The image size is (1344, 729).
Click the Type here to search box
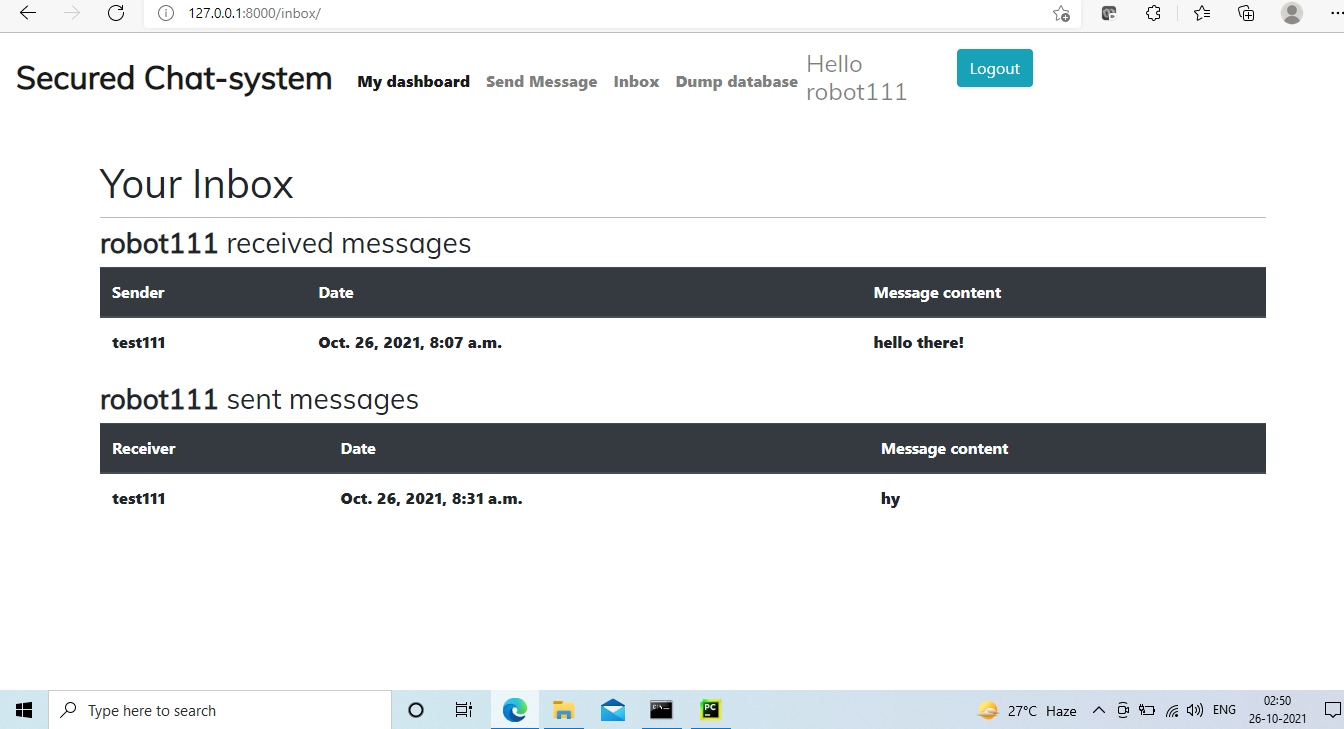(220, 710)
